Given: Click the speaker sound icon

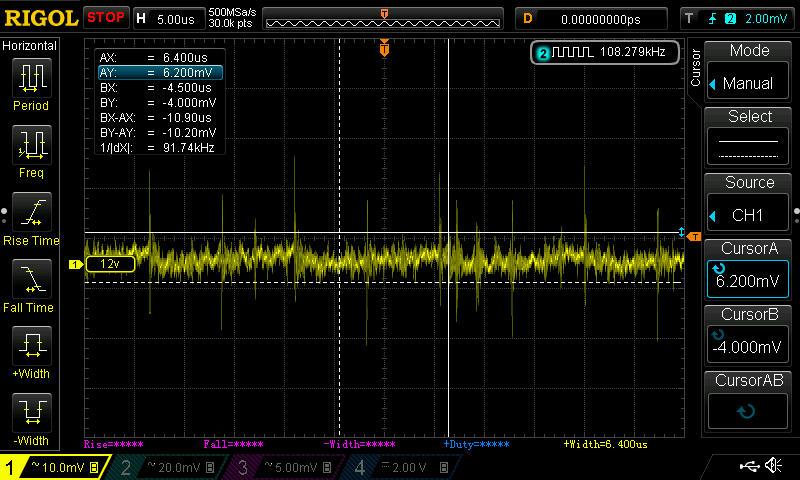Looking at the screenshot, I should tap(774, 466).
